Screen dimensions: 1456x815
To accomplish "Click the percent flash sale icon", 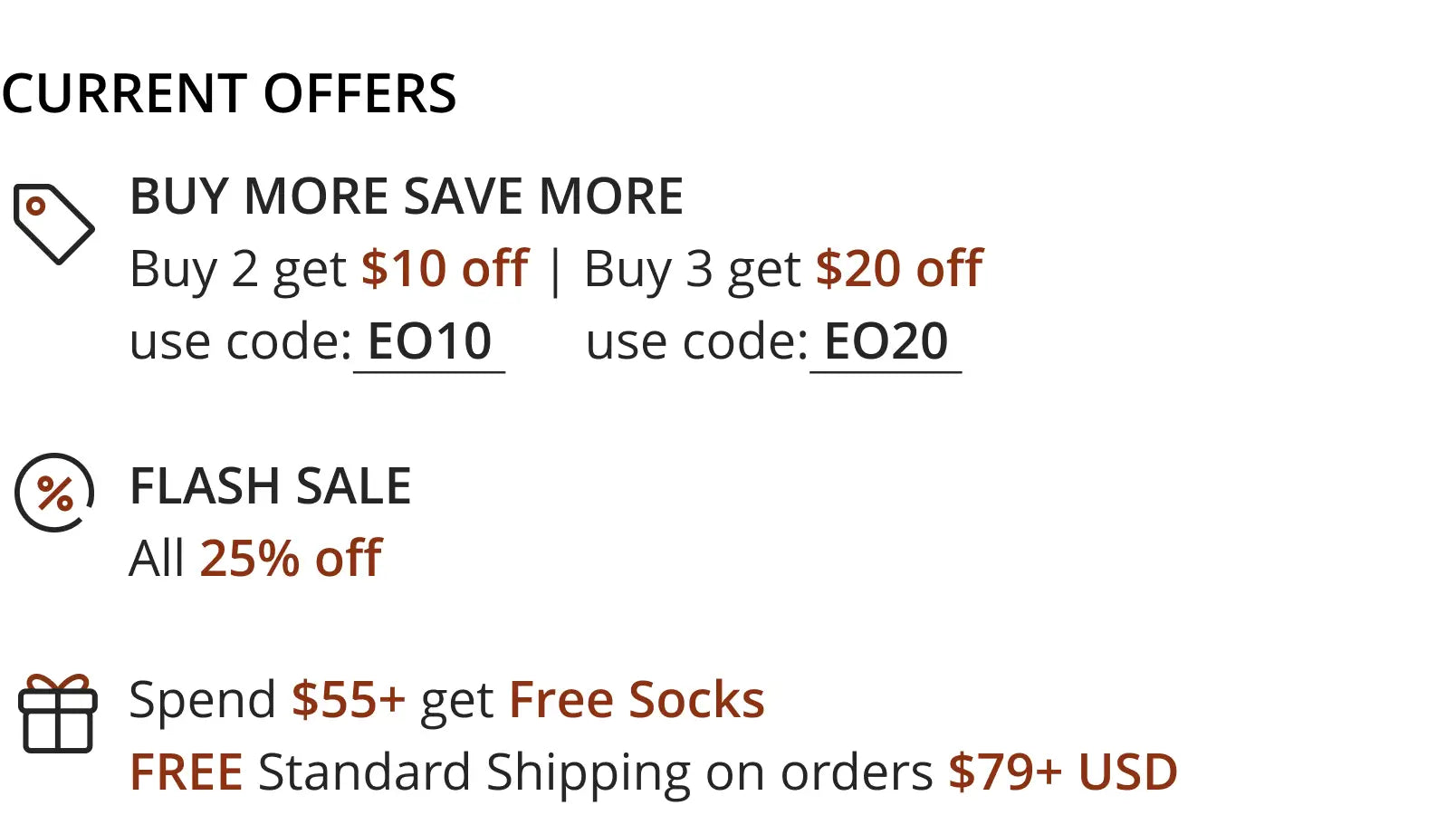I will pos(54,493).
